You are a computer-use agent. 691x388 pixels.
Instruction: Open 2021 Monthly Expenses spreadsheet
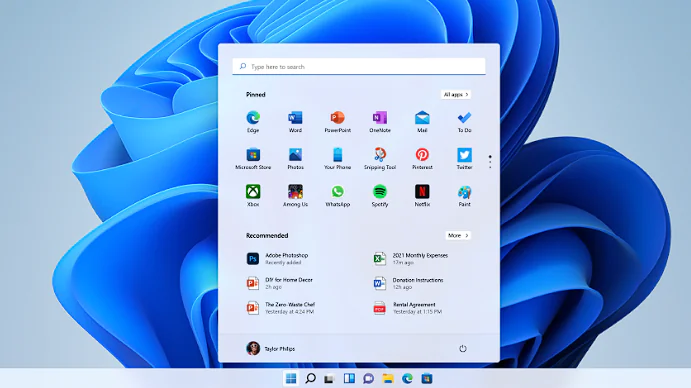[411, 259]
